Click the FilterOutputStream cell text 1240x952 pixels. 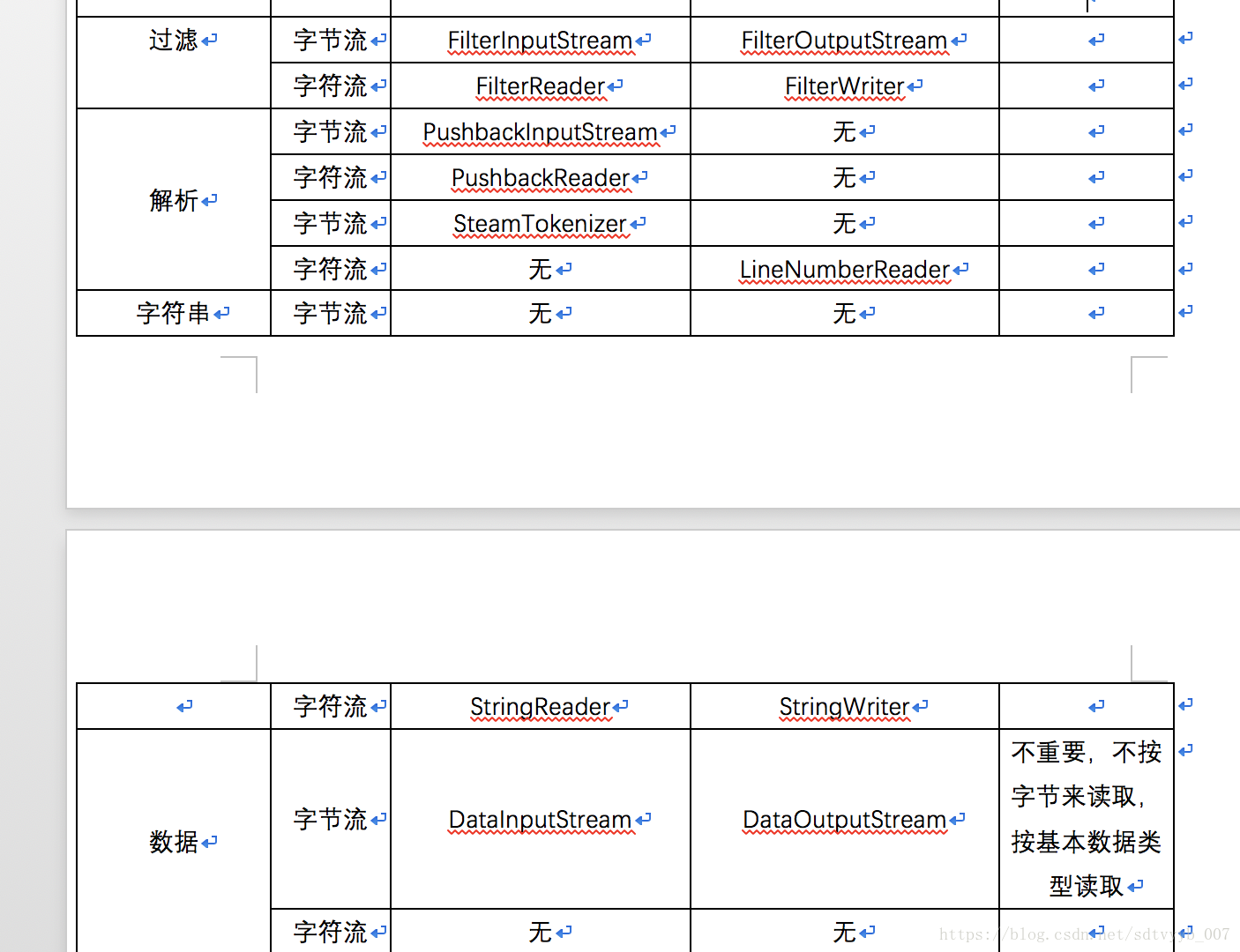844,41
